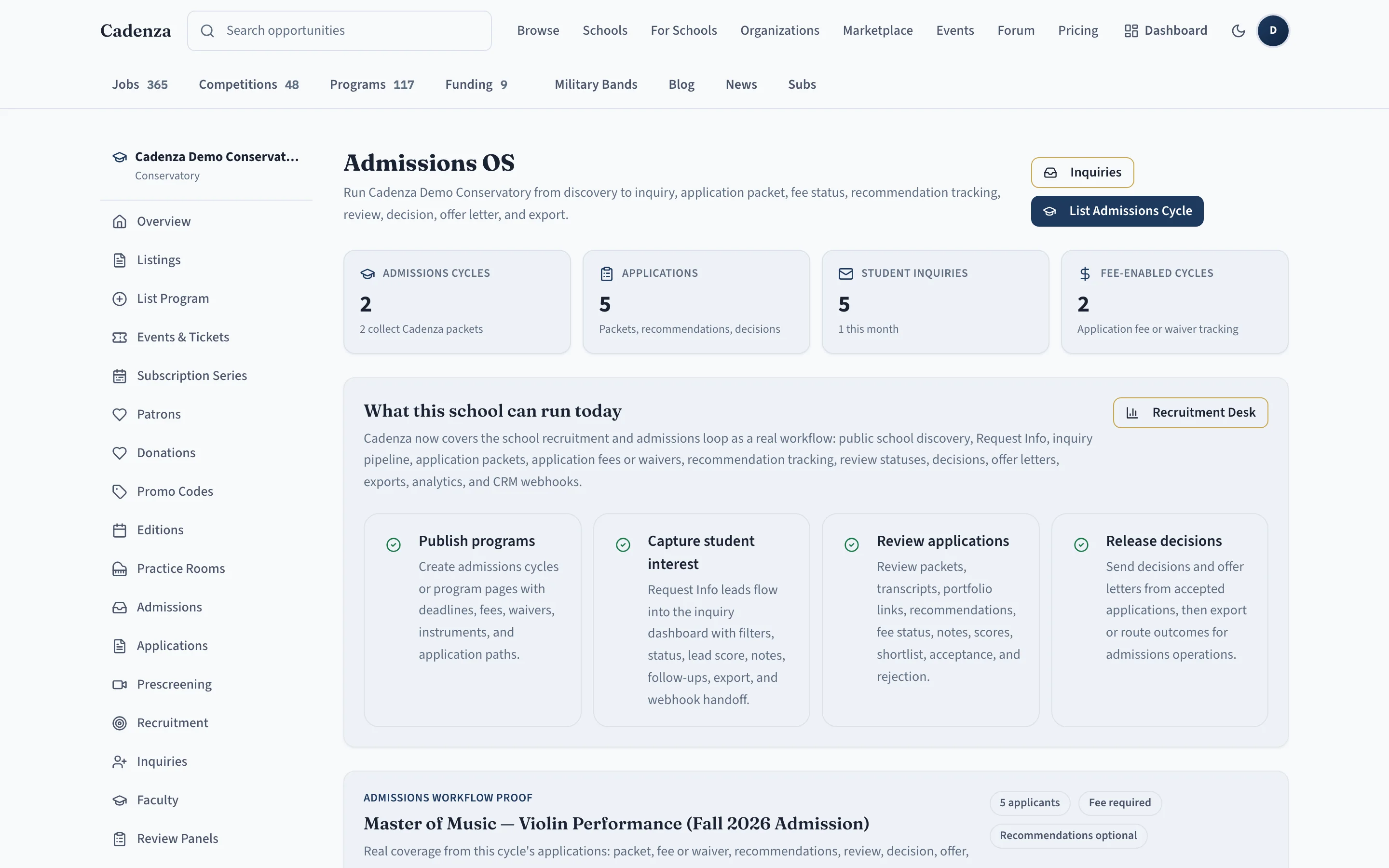This screenshot has height=868, width=1389.
Task: Click the search magnifier icon
Action: pyautogui.click(x=207, y=31)
